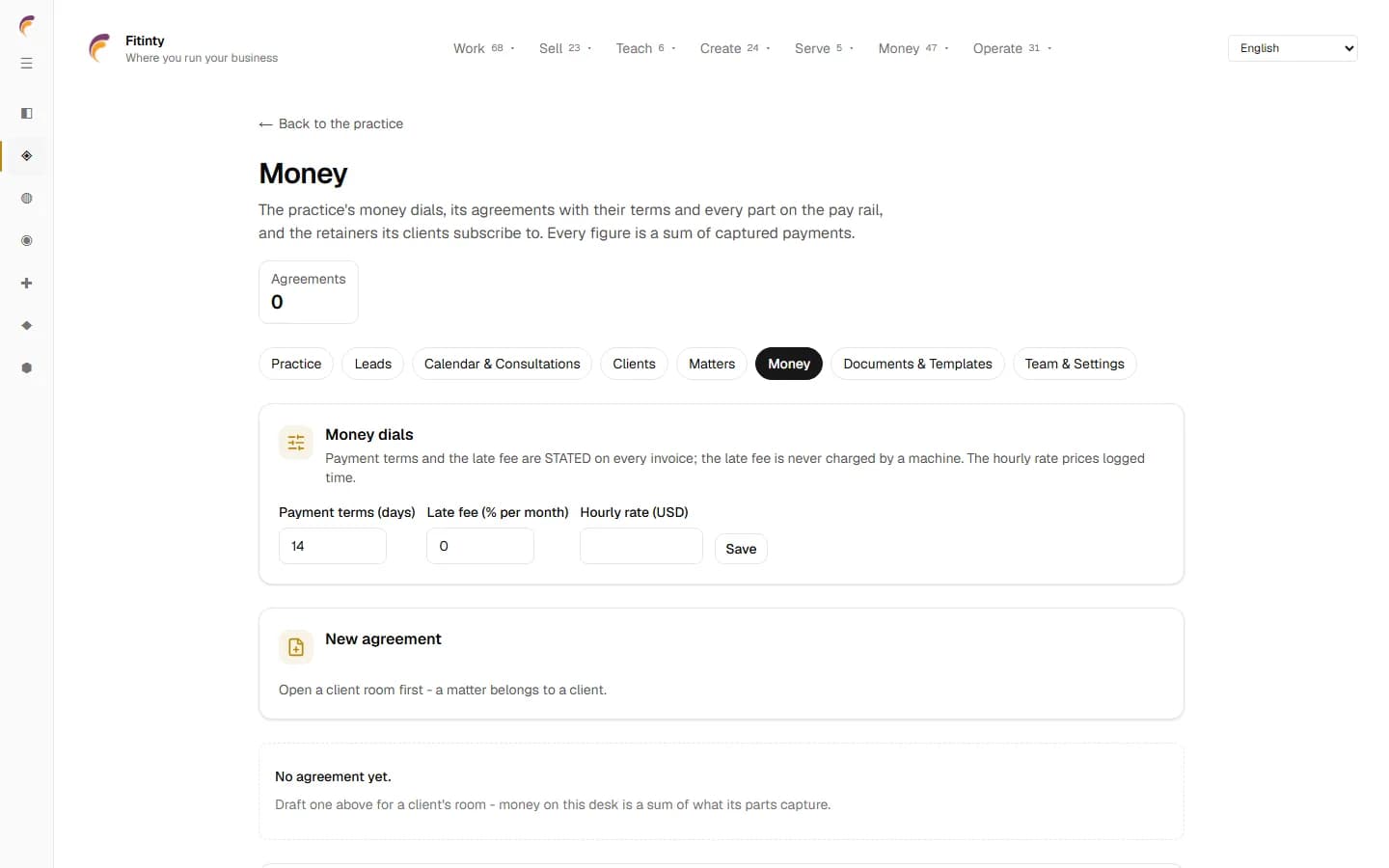1389x868 pixels.
Task: Click the Late fee percent field
Action: pyautogui.click(x=480, y=546)
